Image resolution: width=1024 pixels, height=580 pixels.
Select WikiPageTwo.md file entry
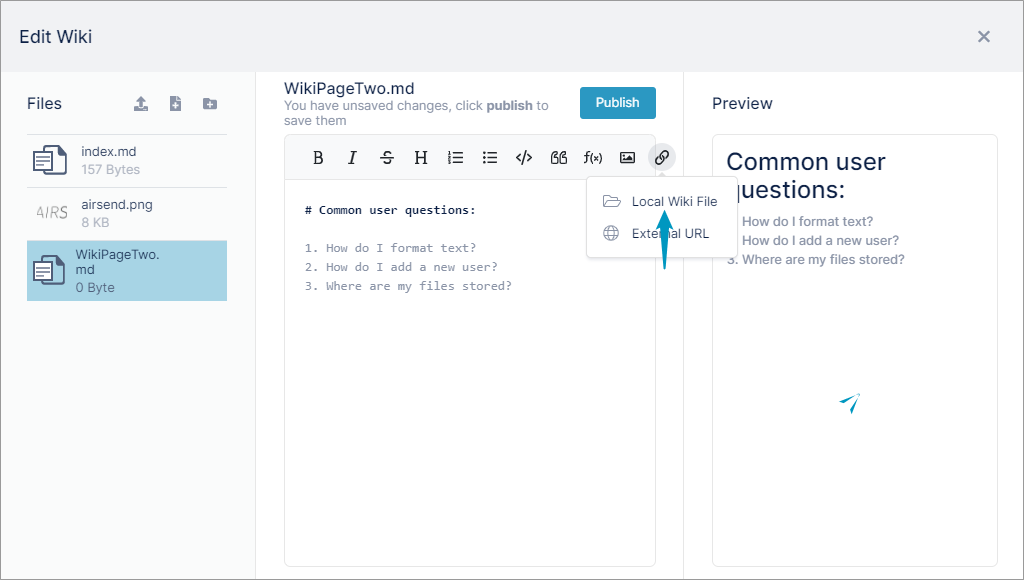point(127,270)
